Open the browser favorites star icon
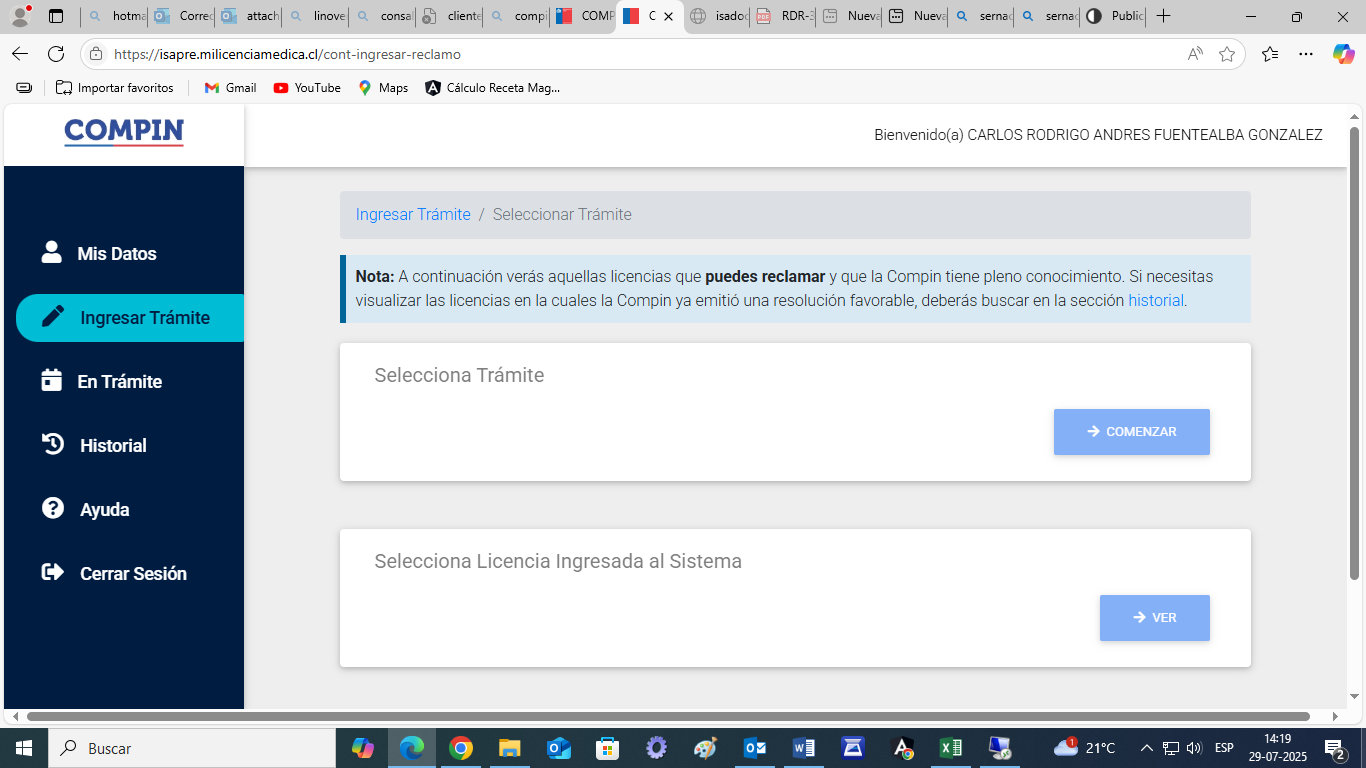Viewport: 1366px width, 768px height. (x=1227, y=55)
